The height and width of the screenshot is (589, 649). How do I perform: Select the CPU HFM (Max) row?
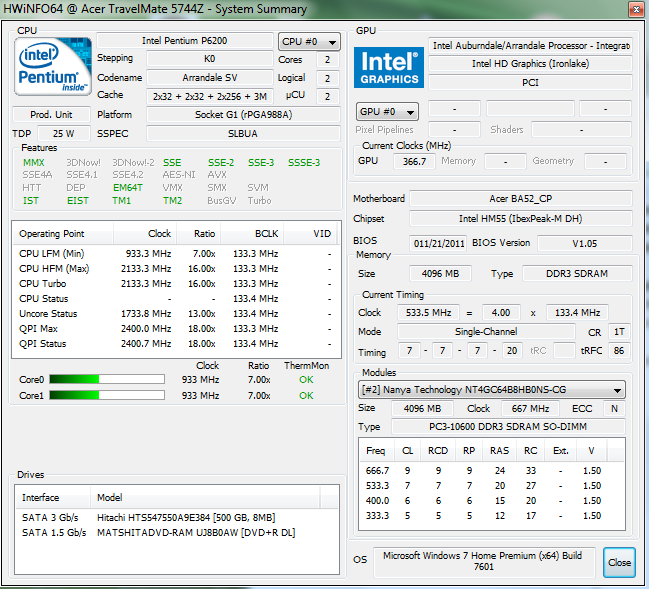pos(176,269)
